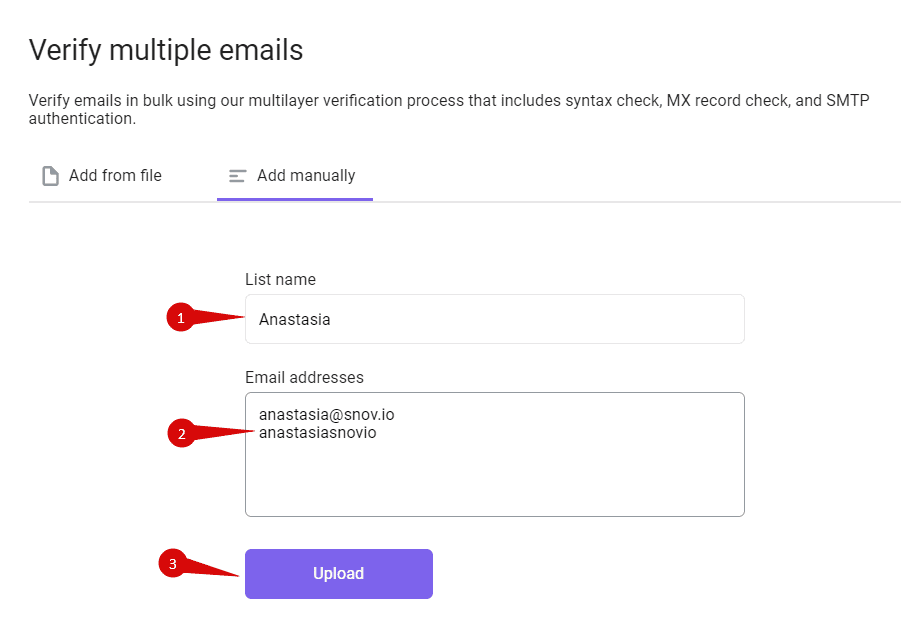The height and width of the screenshot is (643, 901).
Task: Click the purple underline below Add manually
Action: click(295, 199)
